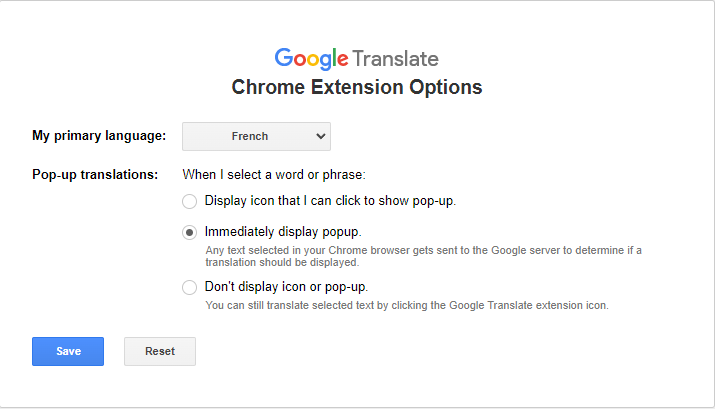Screen dimensions: 715x409
Task: Open the primary language dropdown showing French
Action: [x=256, y=136]
